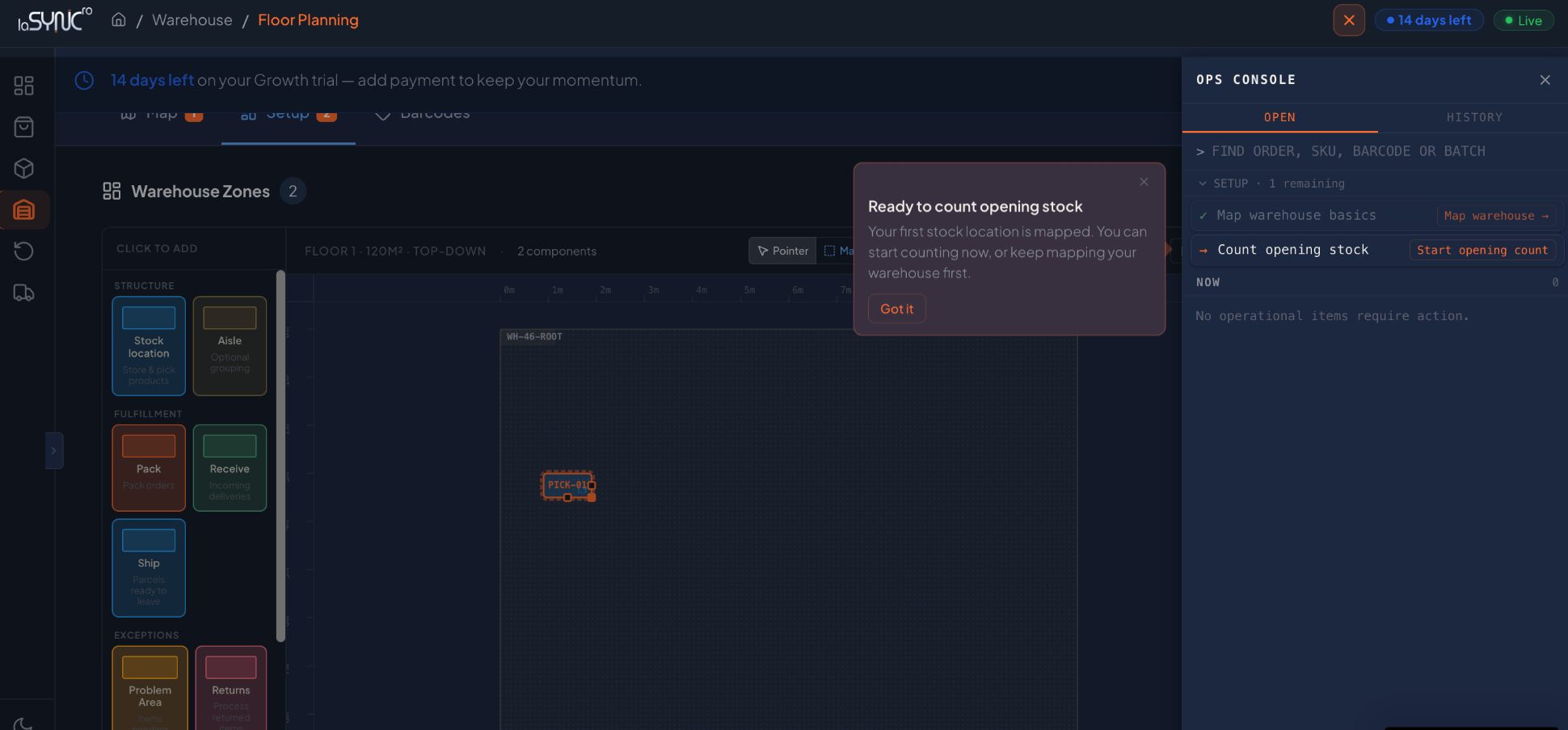
Task: Open the delivery truck shipping icon
Action: 24,293
